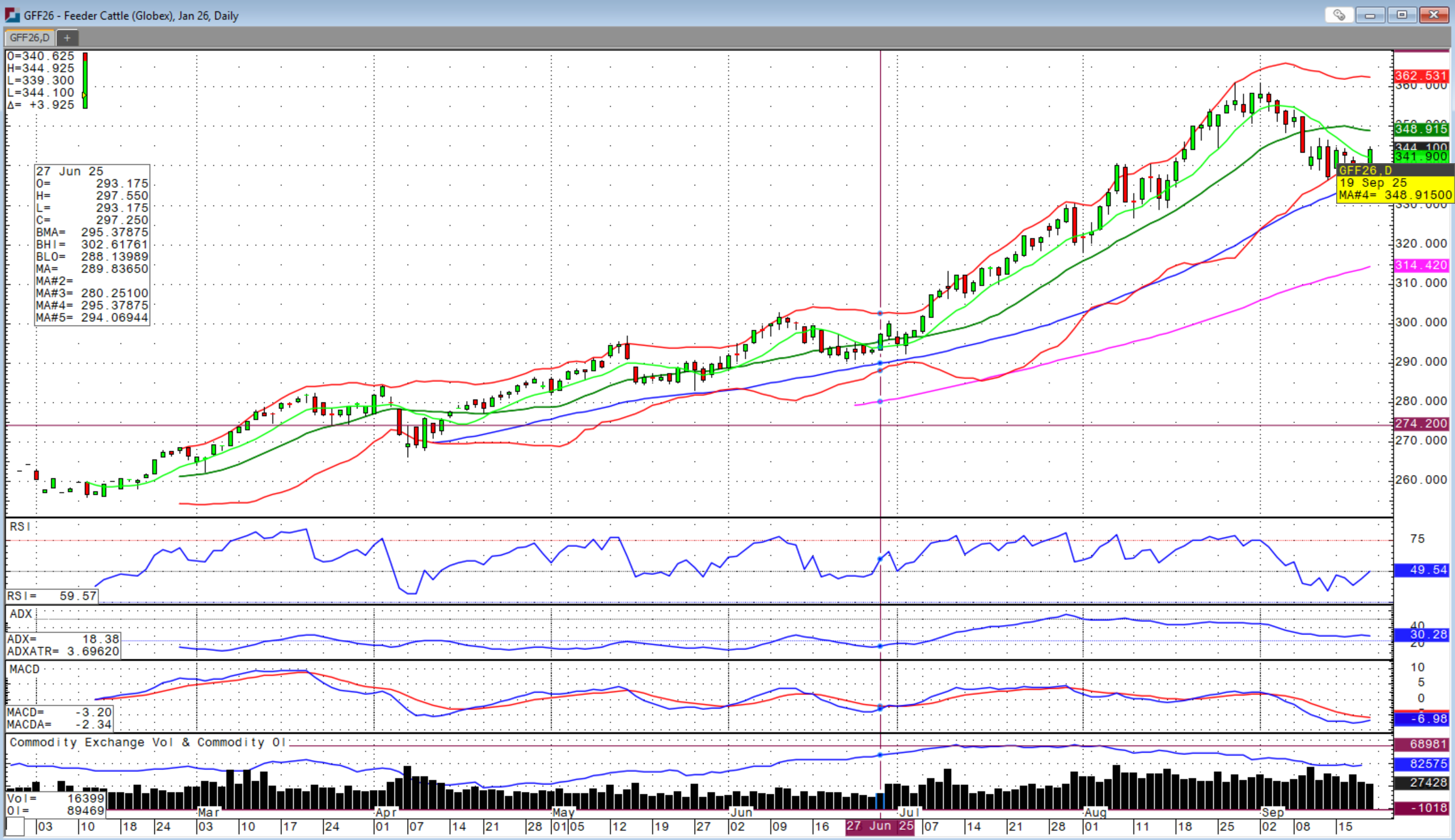Click the ADX study label
The height and width of the screenshot is (840, 1455).
pyautogui.click(x=21, y=614)
